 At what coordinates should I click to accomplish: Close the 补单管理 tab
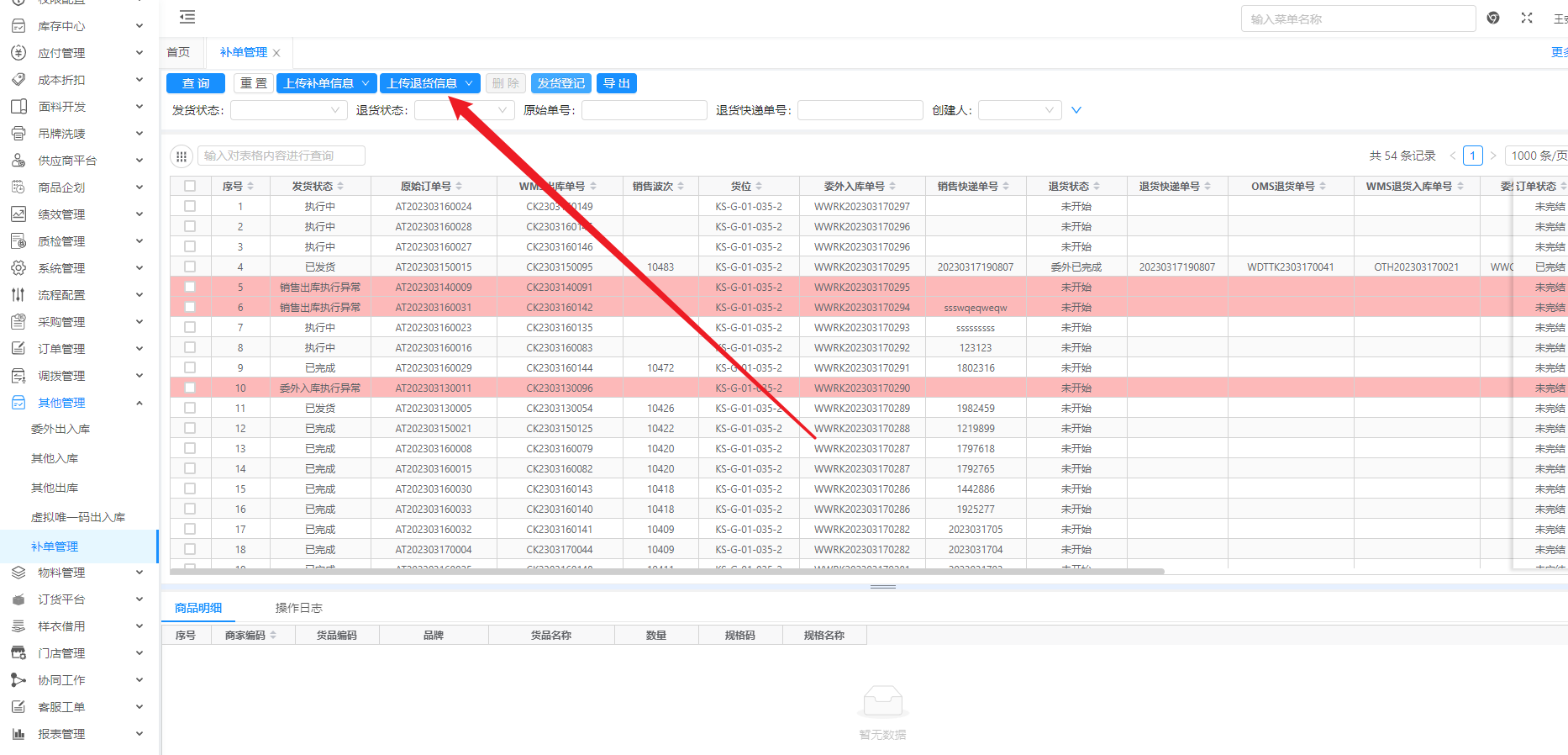(x=276, y=53)
